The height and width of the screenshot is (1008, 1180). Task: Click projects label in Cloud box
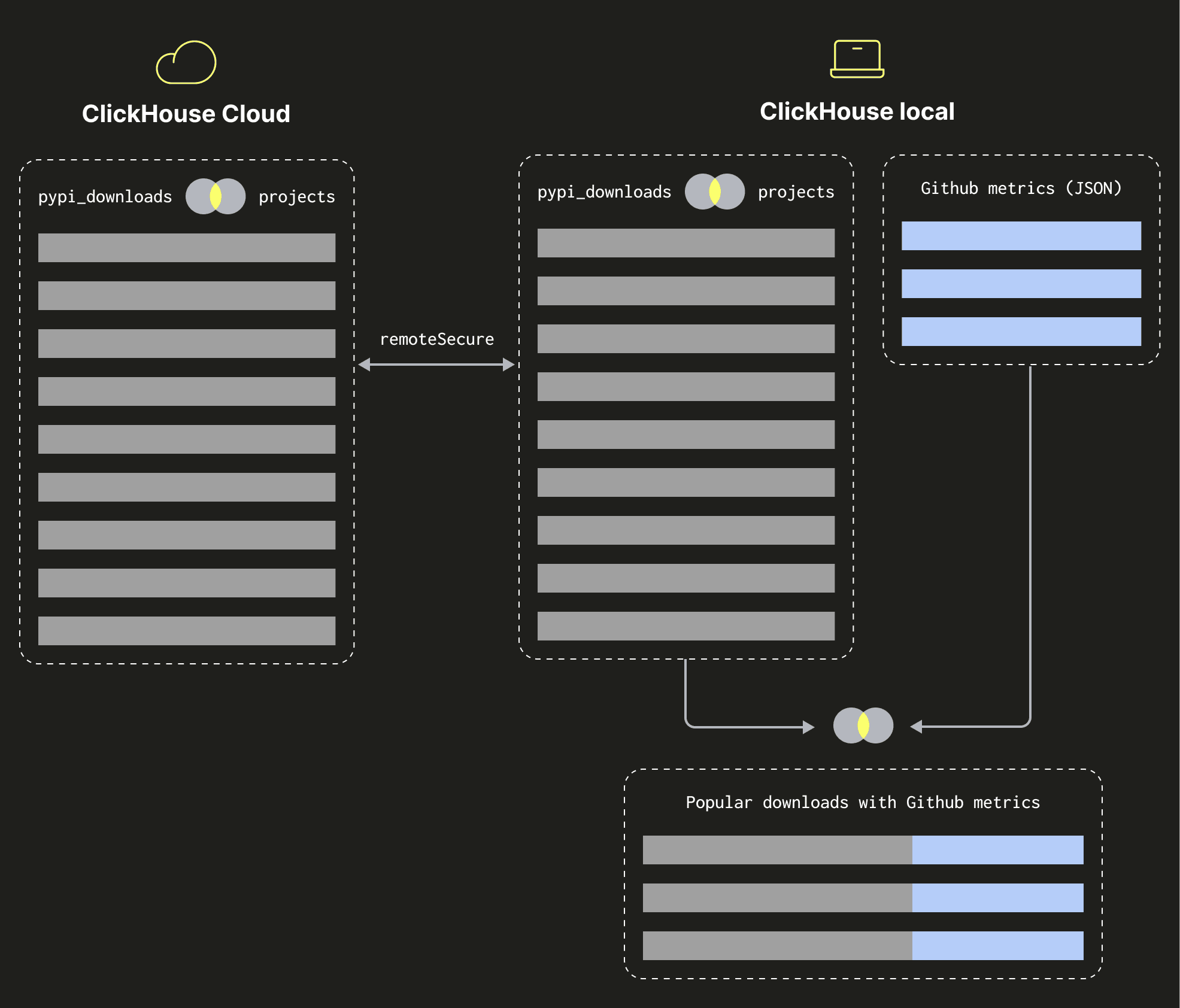(296, 197)
